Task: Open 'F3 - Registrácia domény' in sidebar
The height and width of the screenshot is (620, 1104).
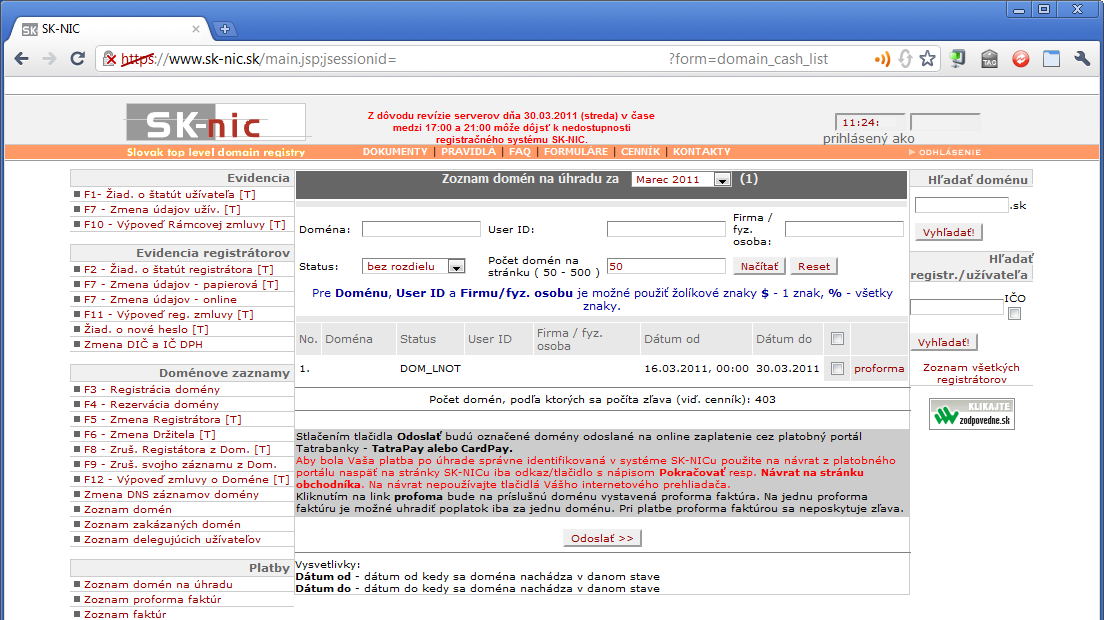Action: pyautogui.click(x=137, y=389)
